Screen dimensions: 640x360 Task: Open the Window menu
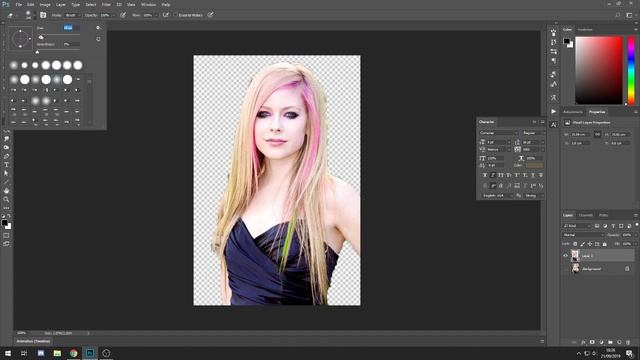[x=148, y=4]
